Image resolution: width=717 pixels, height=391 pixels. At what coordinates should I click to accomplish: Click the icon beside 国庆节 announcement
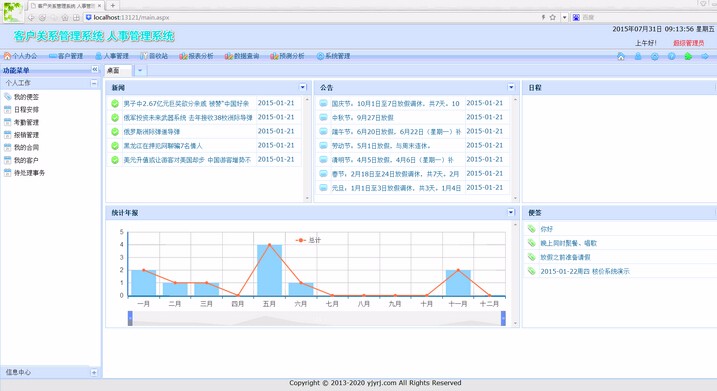coord(323,104)
